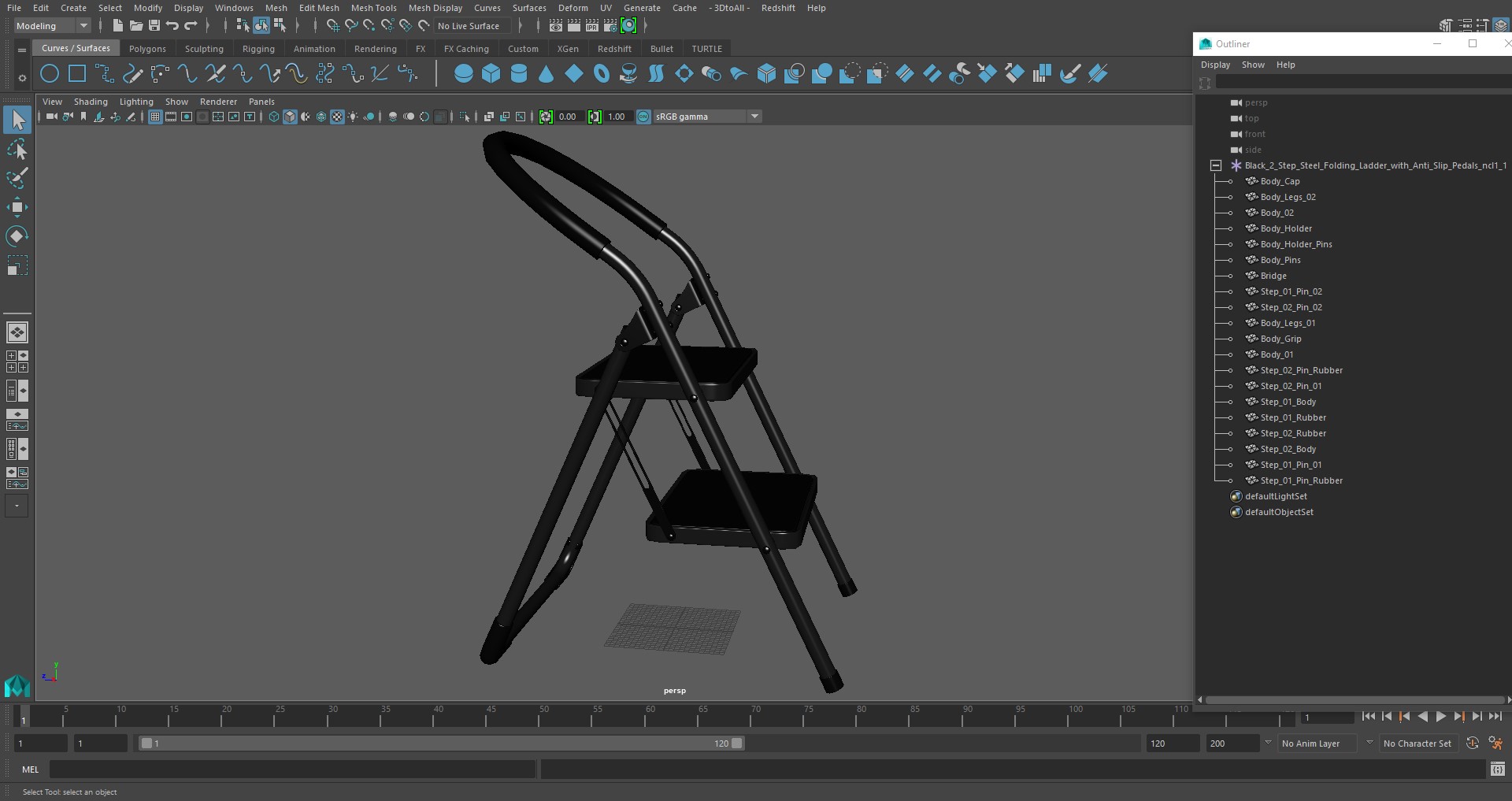
Task: Open the Windows menu
Action: coord(234,8)
